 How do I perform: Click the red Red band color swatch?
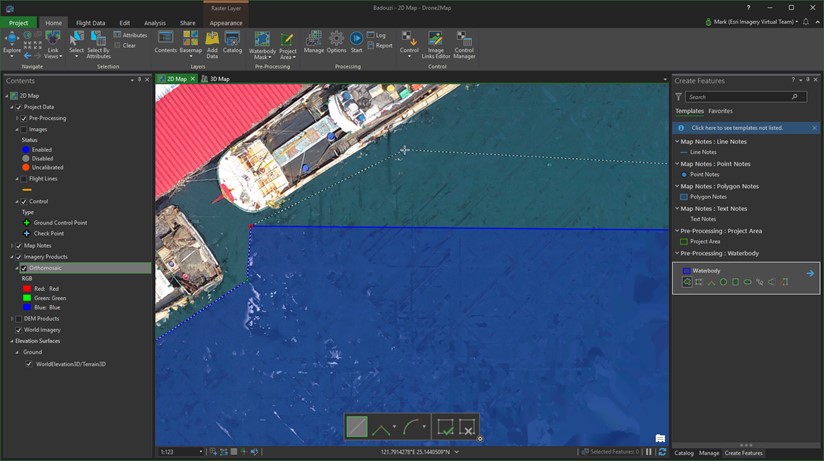click(x=27, y=289)
